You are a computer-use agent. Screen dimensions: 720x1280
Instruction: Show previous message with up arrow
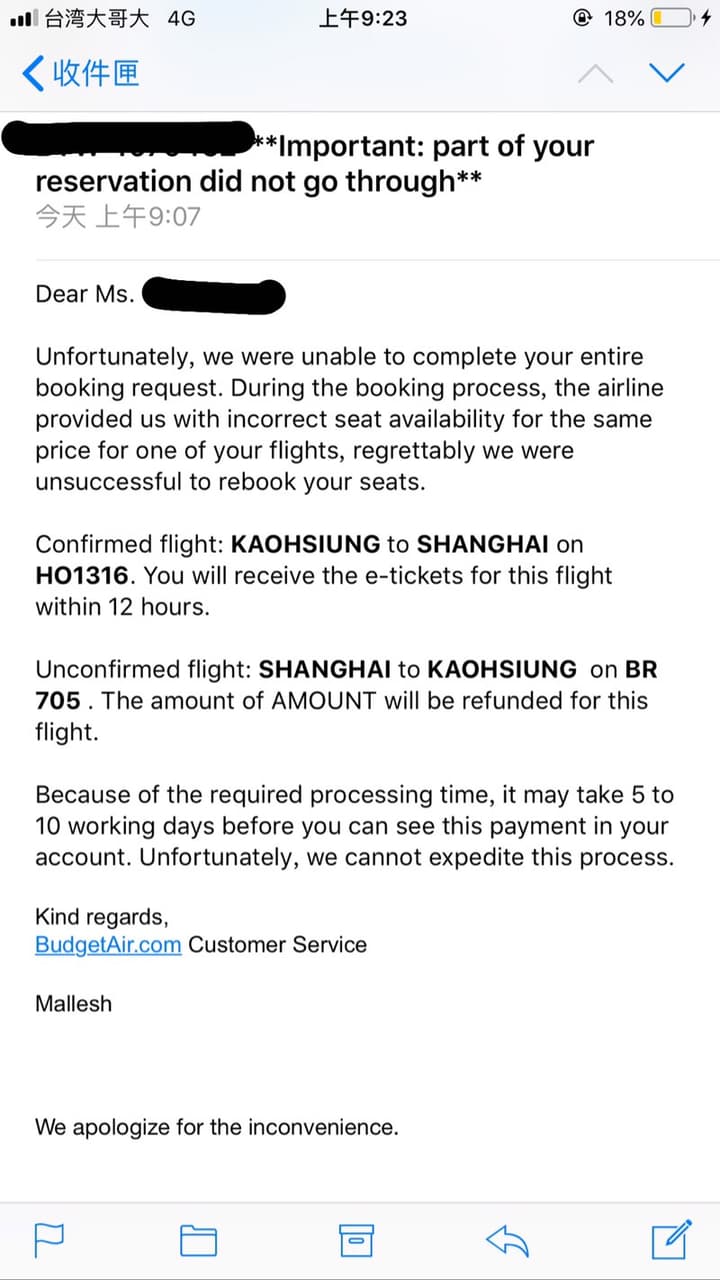click(x=596, y=73)
